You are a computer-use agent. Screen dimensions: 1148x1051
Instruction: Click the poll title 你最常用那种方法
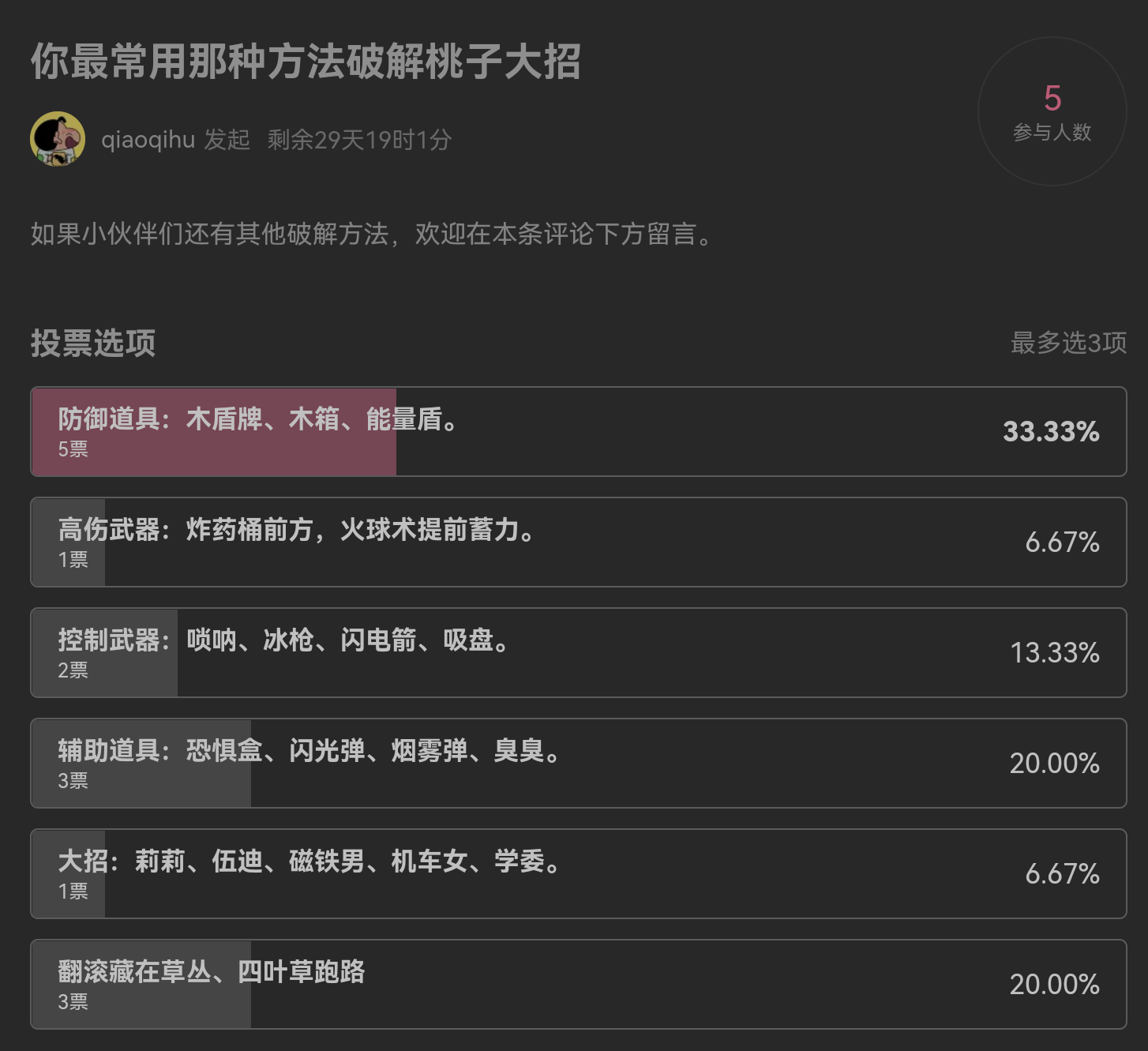pyautogui.click(x=306, y=62)
